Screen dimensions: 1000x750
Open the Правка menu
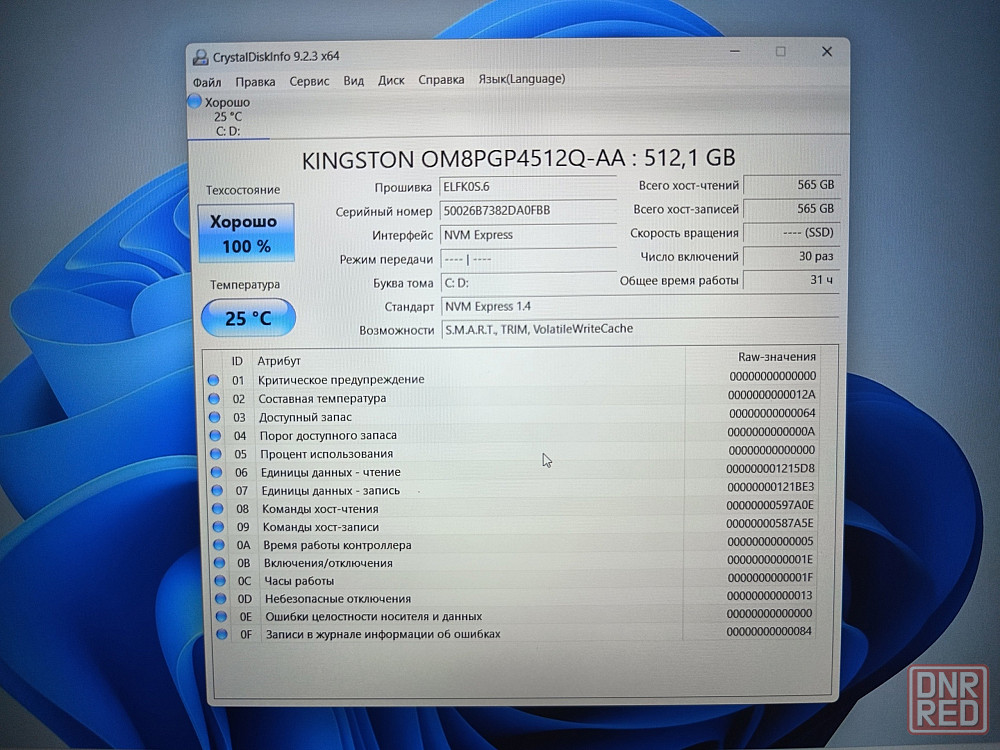coord(255,81)
